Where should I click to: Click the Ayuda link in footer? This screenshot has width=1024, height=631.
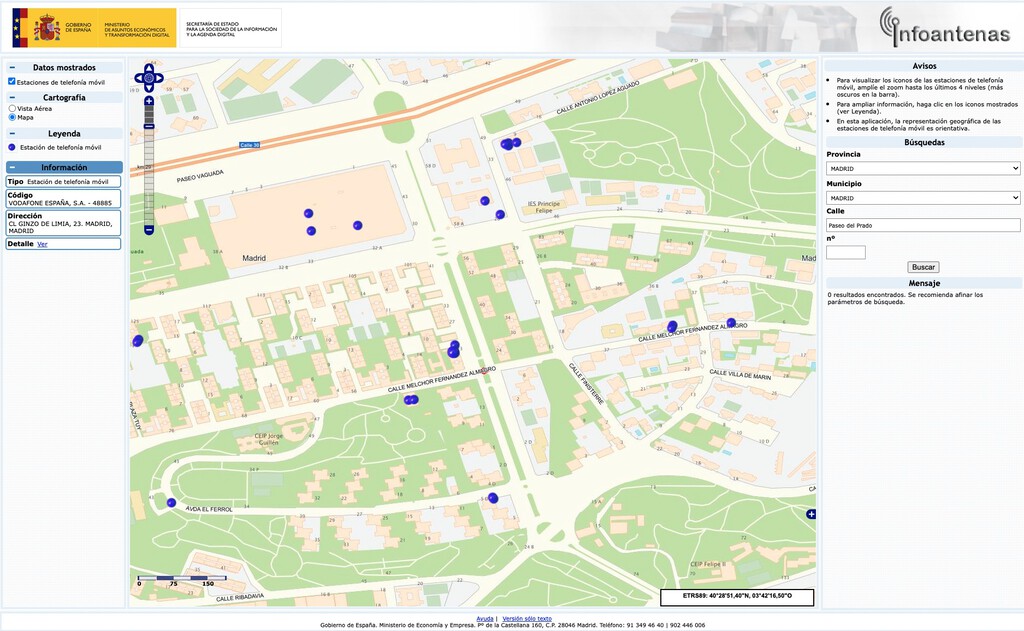click(x=484, y=619)
